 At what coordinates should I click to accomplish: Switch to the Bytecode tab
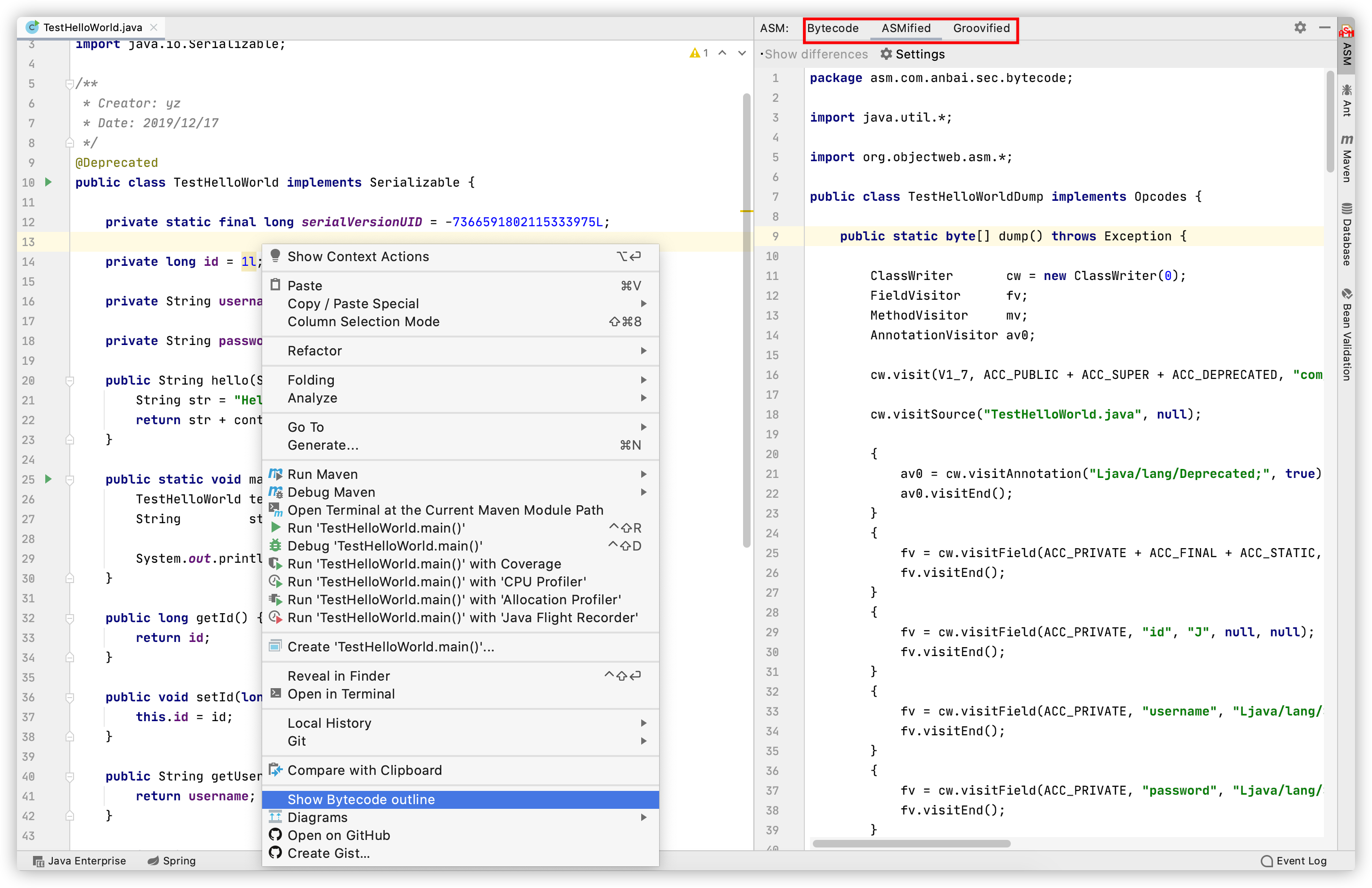833,28
